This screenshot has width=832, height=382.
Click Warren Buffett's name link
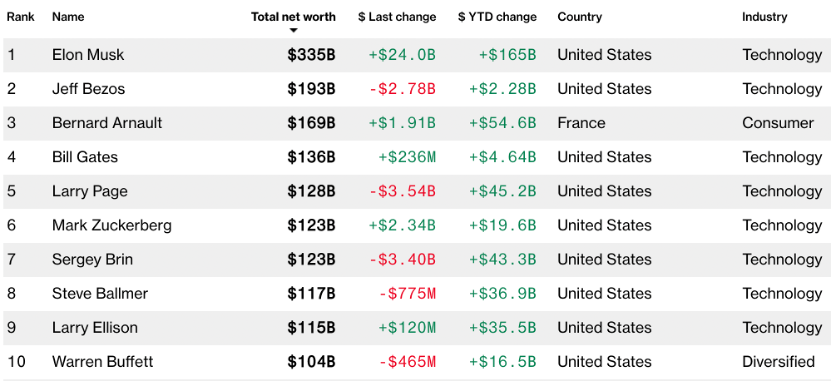(x=102, y=361)
